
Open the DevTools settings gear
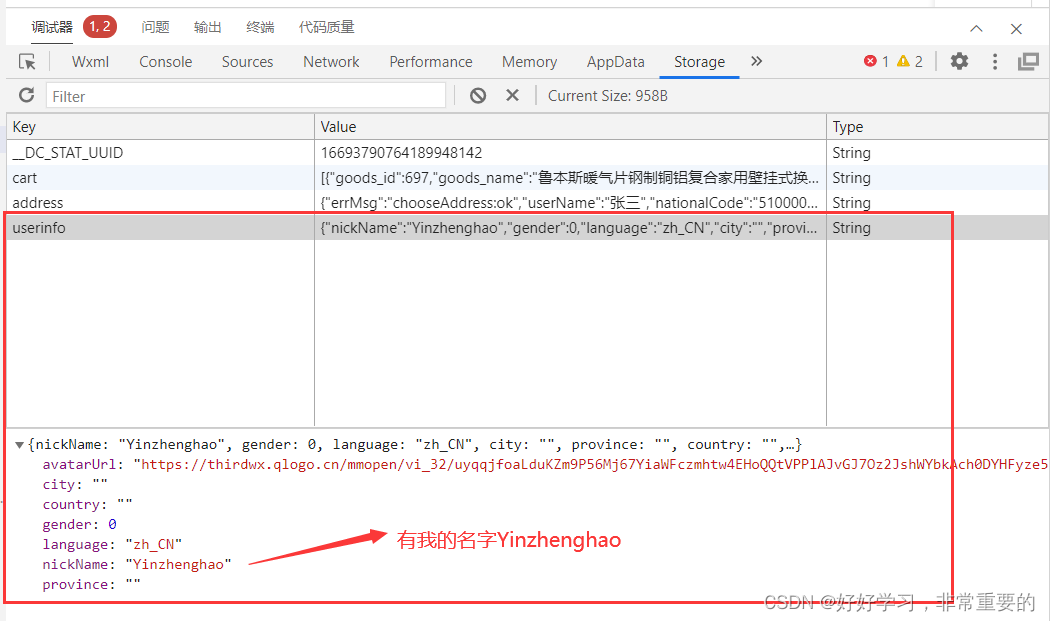959,61
